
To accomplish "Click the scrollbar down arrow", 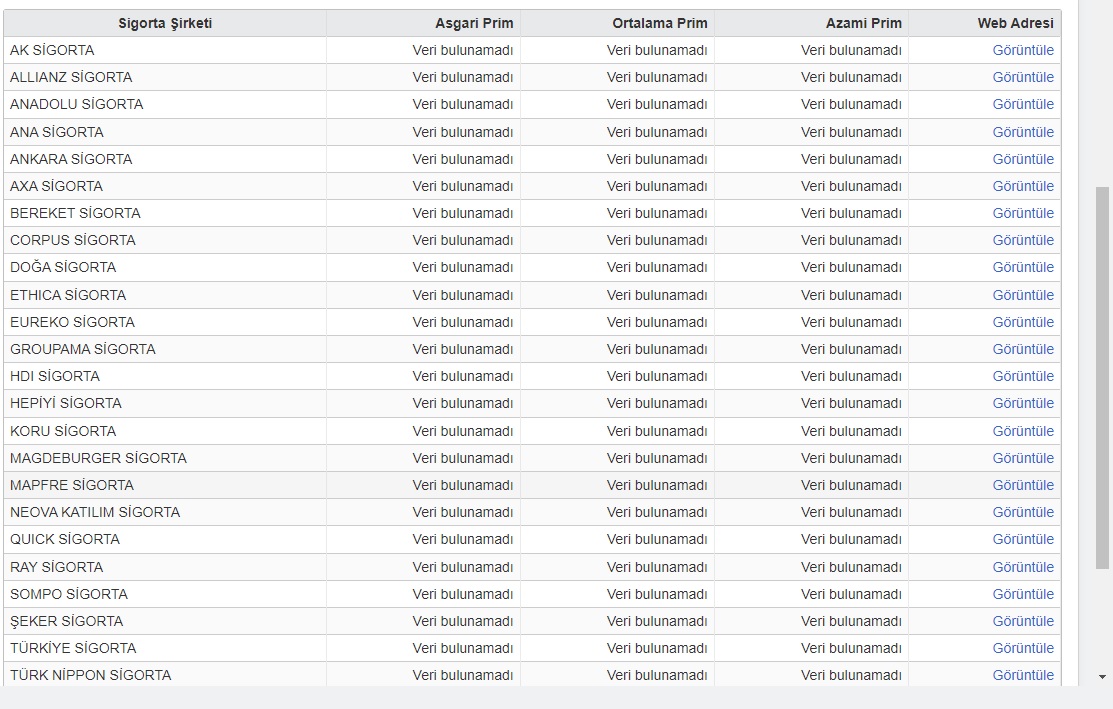I will (x=1102, y=677).
